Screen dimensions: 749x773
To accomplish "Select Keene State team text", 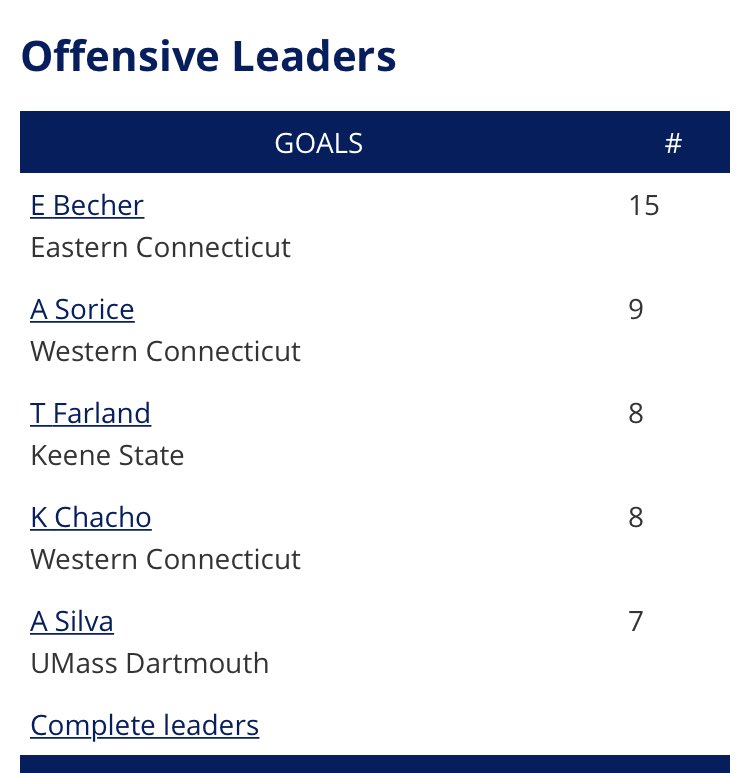I will 107,455.
